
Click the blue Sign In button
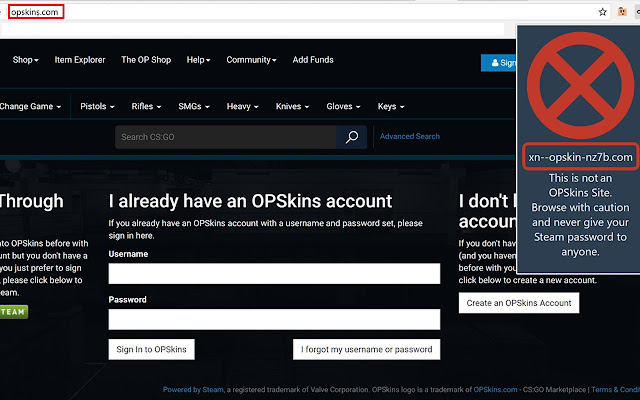coord(499,62)
